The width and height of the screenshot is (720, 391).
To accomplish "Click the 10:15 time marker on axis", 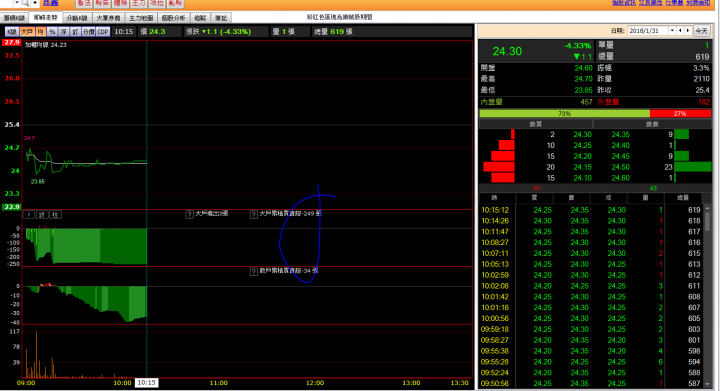I will tap(146, 383).
